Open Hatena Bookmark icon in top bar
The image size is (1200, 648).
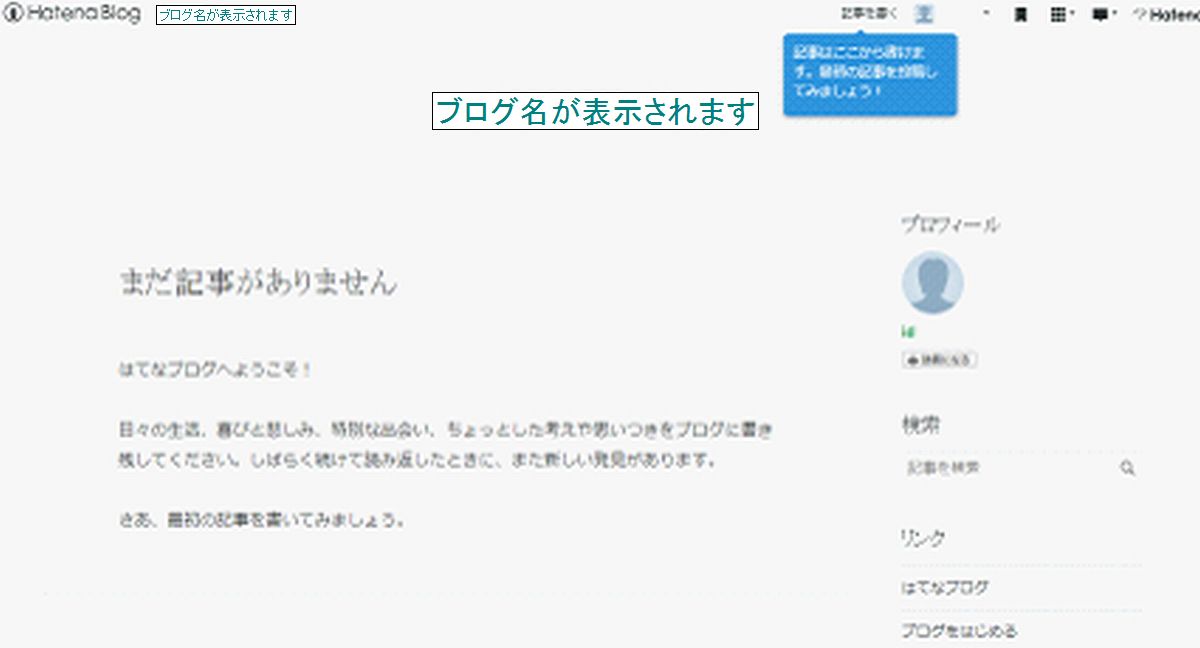point(1023,13)
